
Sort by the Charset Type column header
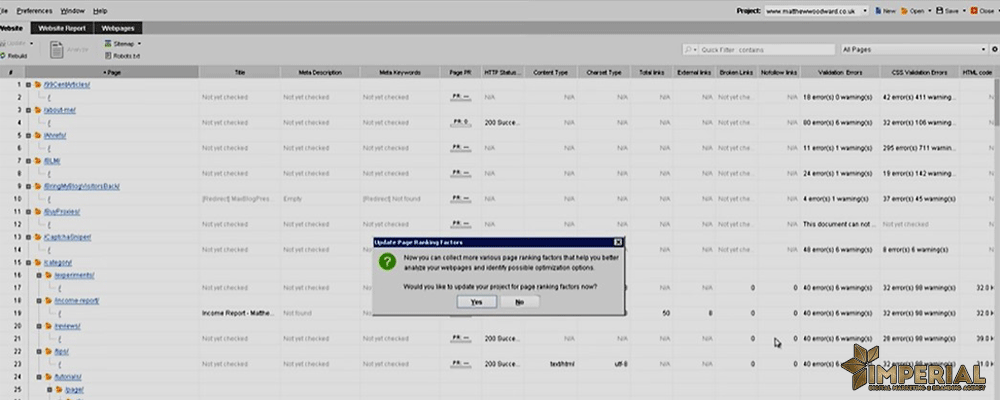coord(603,72)
